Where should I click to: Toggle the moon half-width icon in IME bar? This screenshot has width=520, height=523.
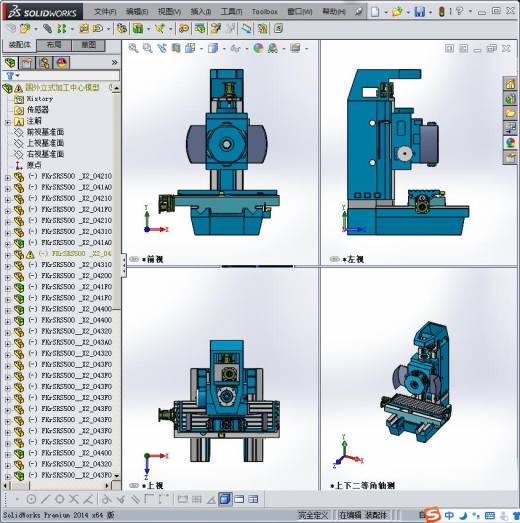click(464, 515)
